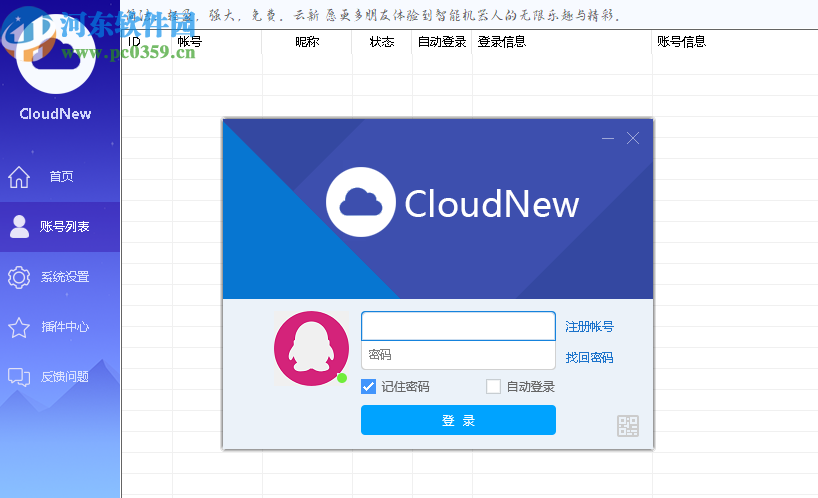Click the ID column header
The width and height of the screenshot is (818, 498).
pyautogui.click(x=134, y=42)
